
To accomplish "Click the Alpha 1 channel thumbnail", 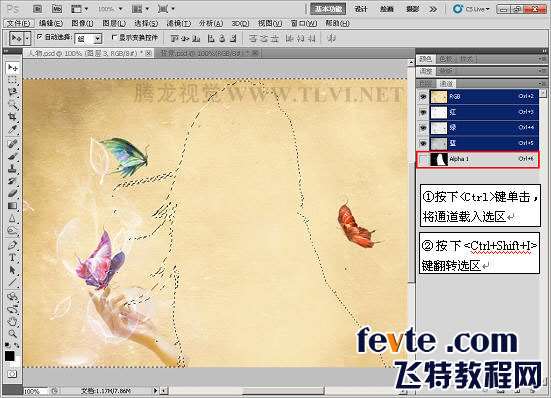I will click(439, 159).
